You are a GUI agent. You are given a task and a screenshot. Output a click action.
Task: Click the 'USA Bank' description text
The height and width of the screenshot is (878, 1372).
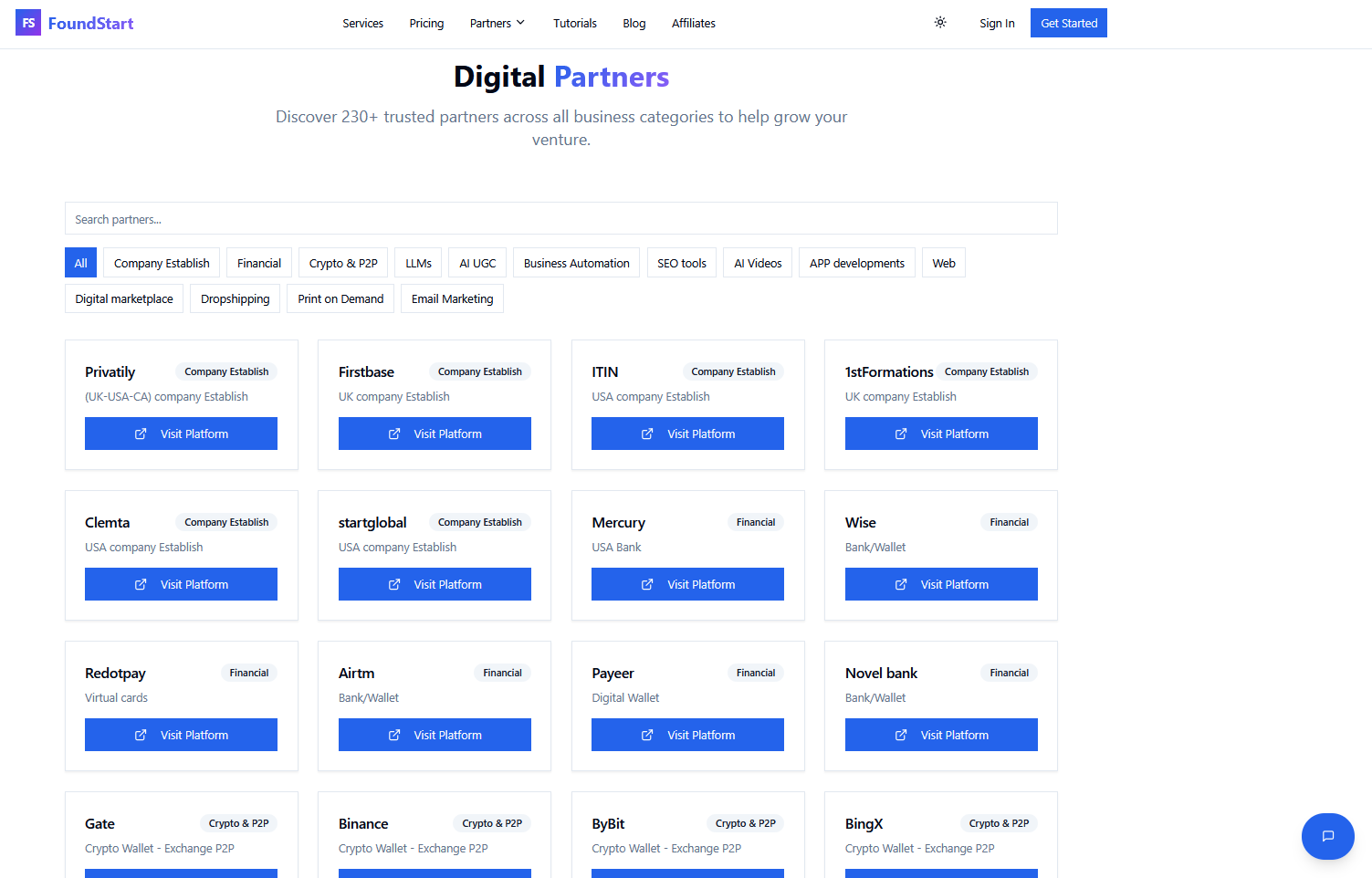(616, 547)
